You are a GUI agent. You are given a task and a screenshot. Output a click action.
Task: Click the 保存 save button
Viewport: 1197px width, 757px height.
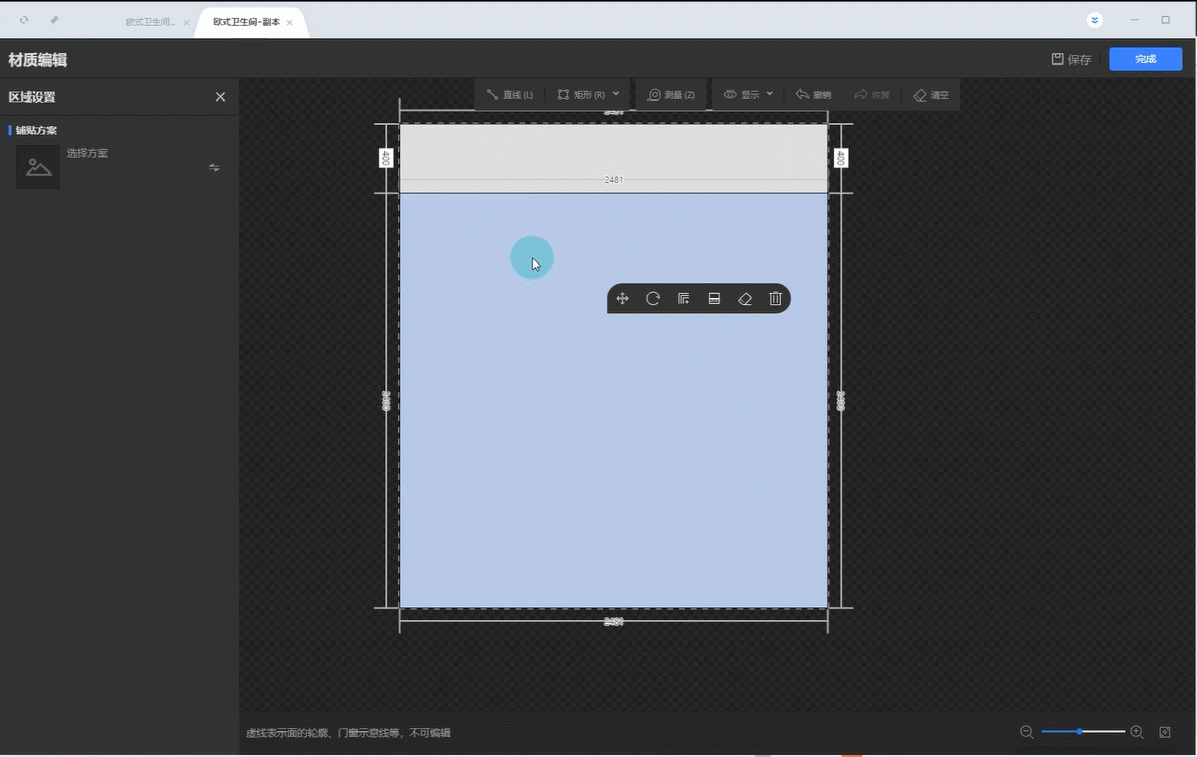(x=1071, y=60)
